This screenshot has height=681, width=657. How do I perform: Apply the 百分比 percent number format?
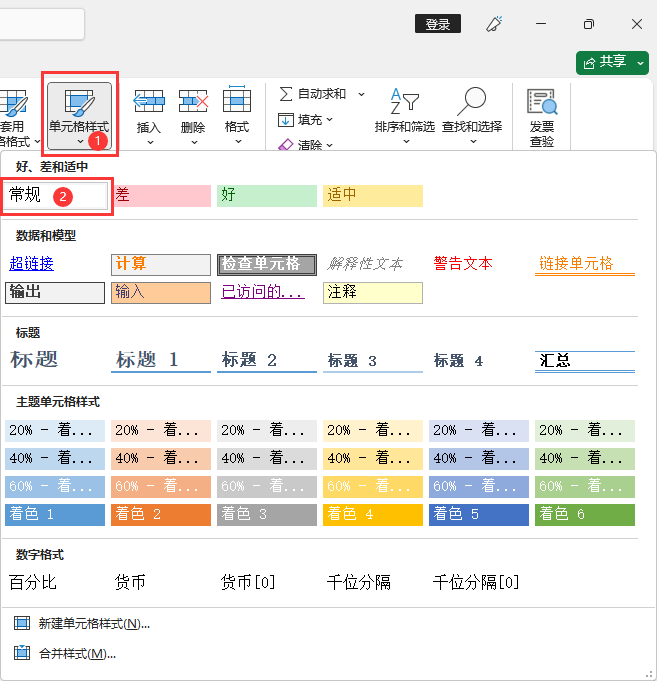click(x=33, y=582)
